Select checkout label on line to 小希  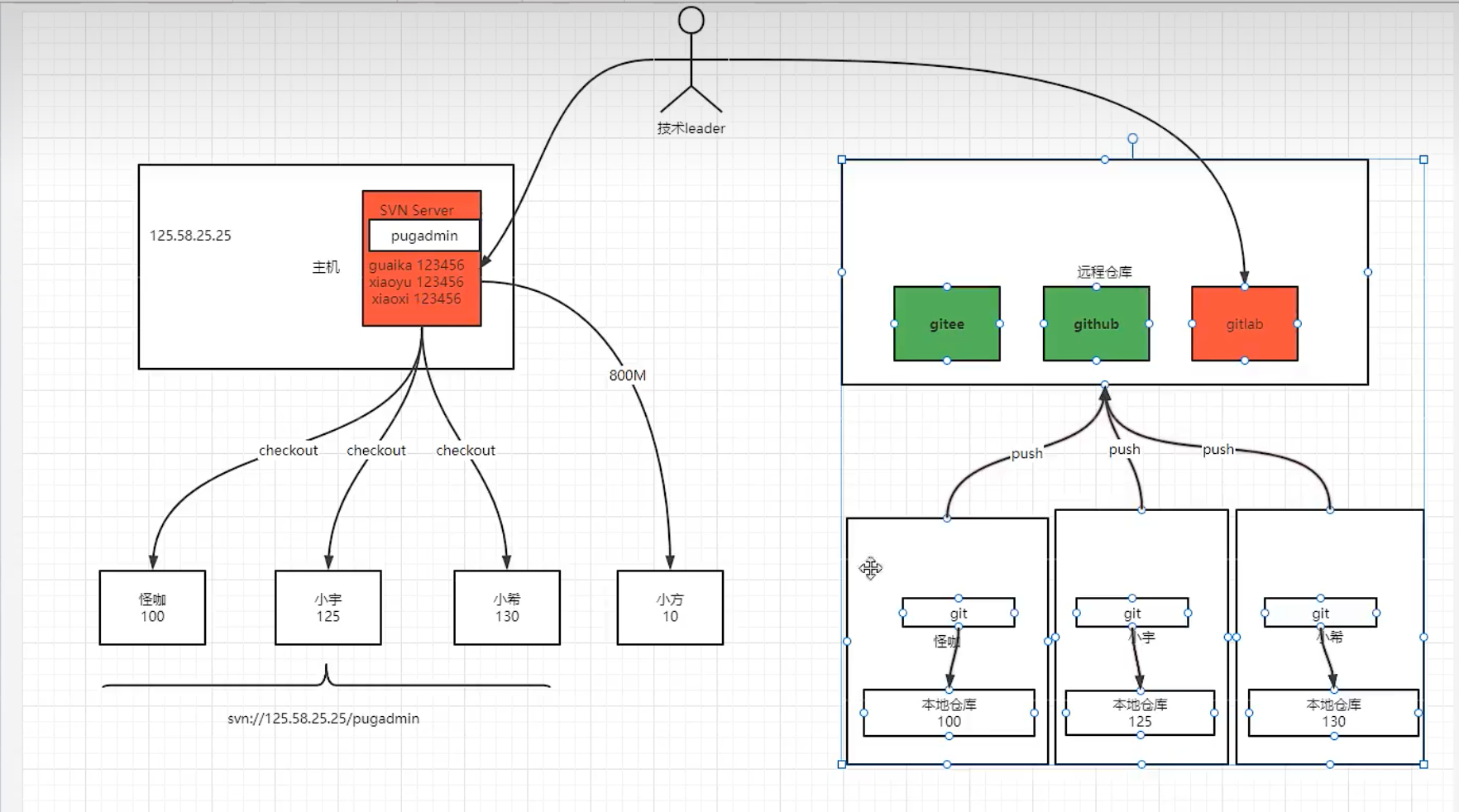point(466,450)
